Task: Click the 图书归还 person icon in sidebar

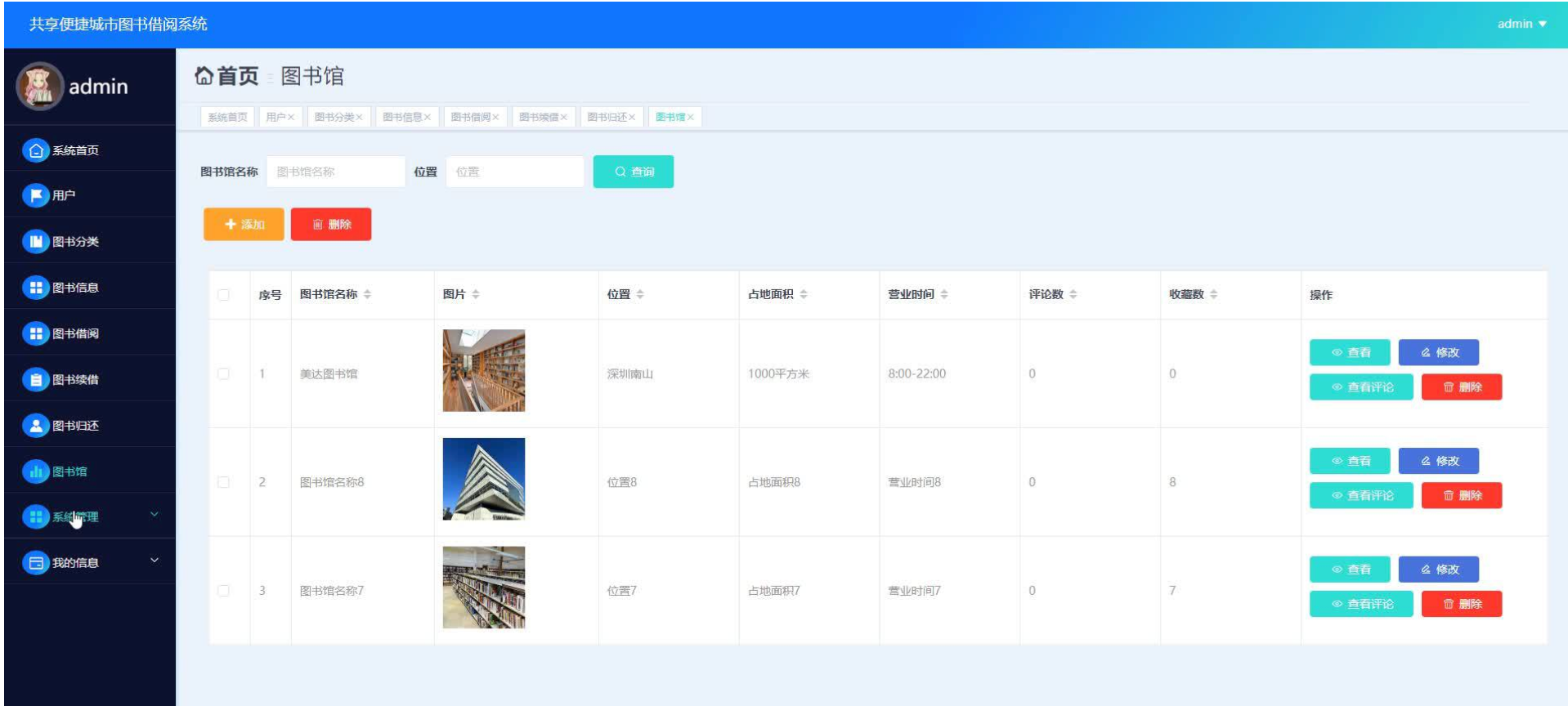Action: click(35, 425)
